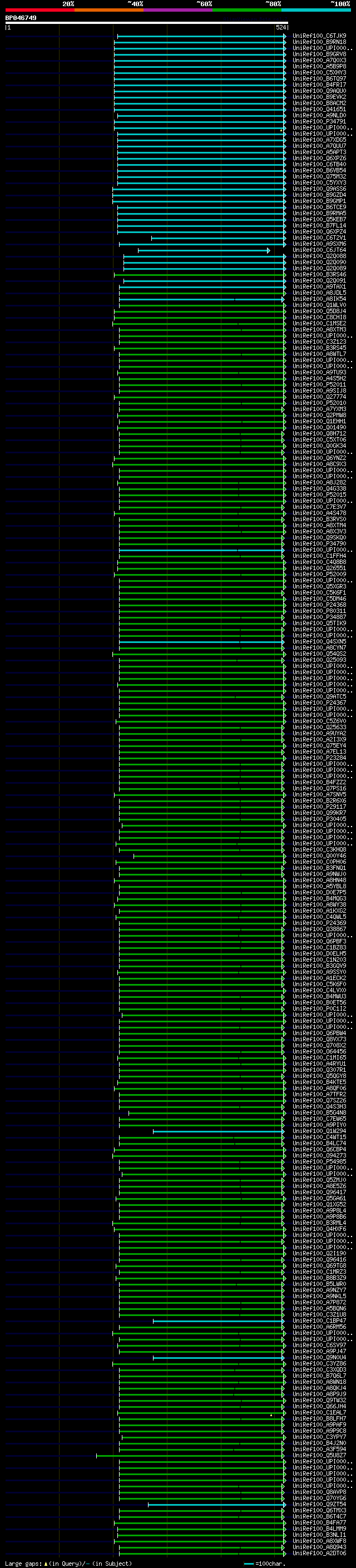Select hit label UniRef100_P52009

click(319, 574)
